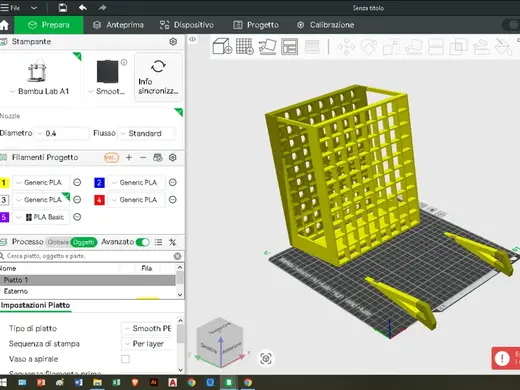The height and width of the screenshot is (390, 520).
Task: Expand the Tipo di piatto dropdown
Action: [x=148, y=329]
